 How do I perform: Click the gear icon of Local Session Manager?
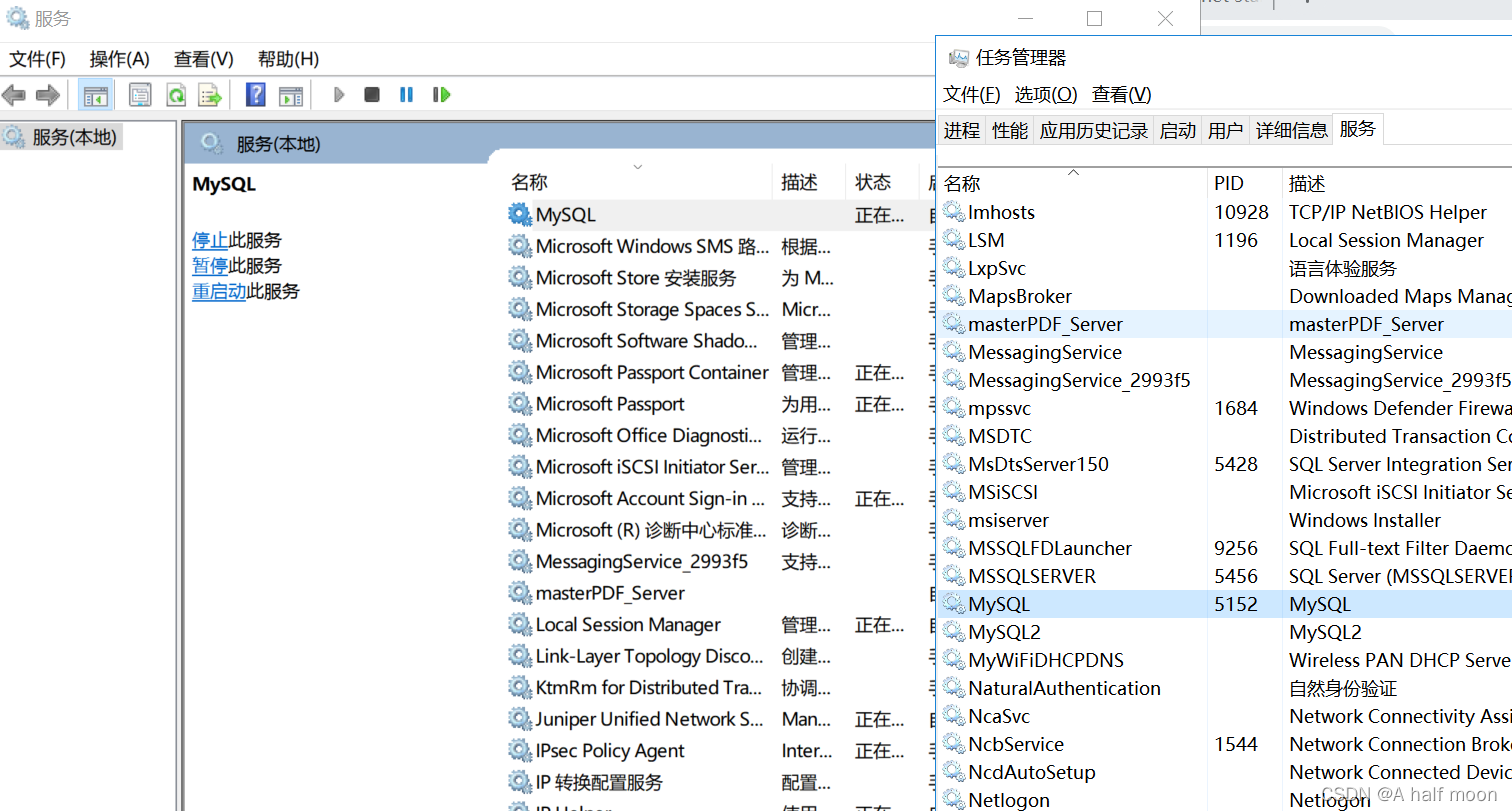[x=520, y=625]
